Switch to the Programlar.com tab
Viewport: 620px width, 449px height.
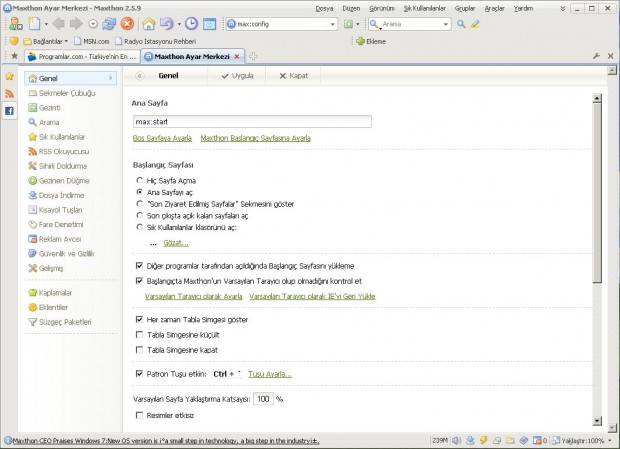pos(82,57)
